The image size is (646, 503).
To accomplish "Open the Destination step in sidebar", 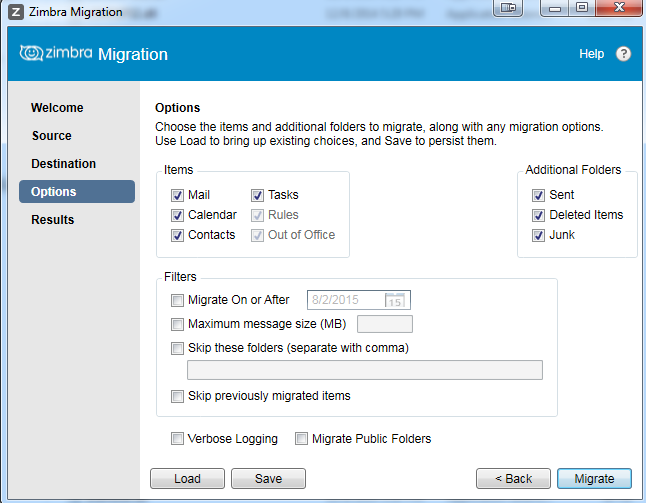I will point(63,164).
